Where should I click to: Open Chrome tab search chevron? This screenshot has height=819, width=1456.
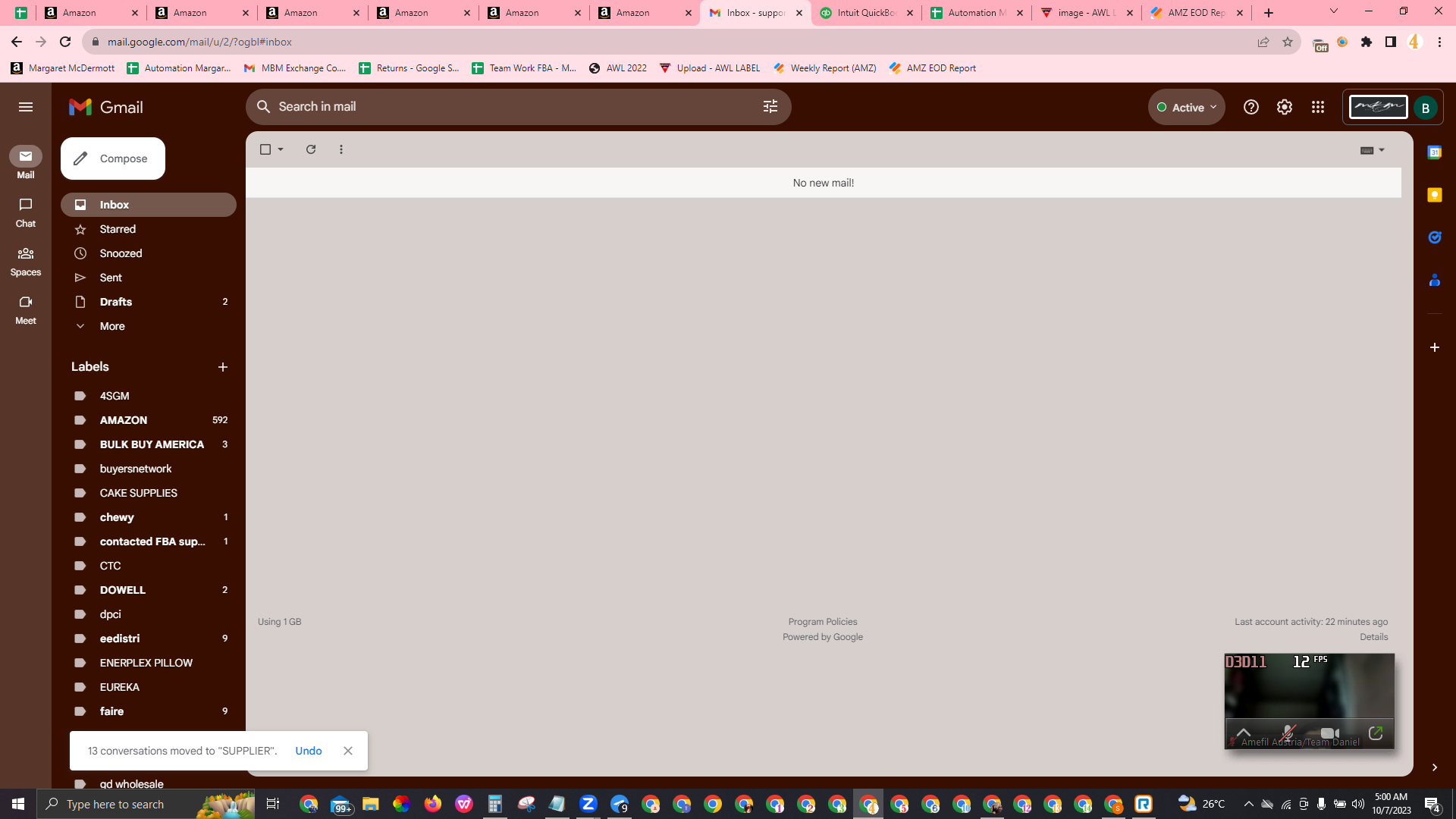click(1334, 11)
